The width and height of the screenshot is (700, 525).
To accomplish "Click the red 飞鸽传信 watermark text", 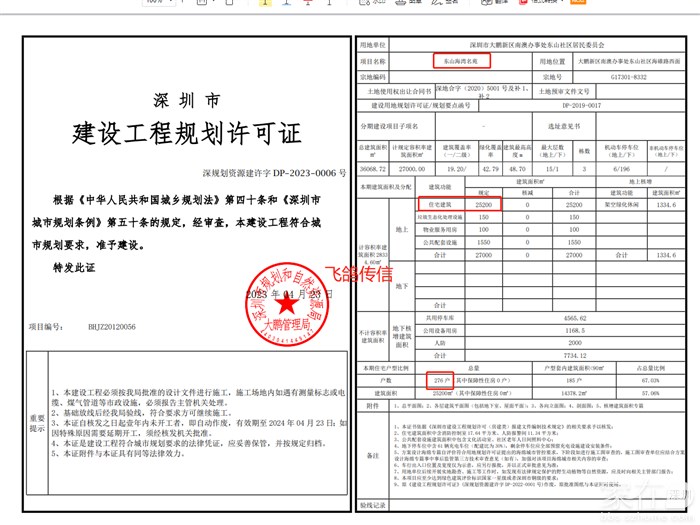I will pyautogui.click(x=359, y=273).
